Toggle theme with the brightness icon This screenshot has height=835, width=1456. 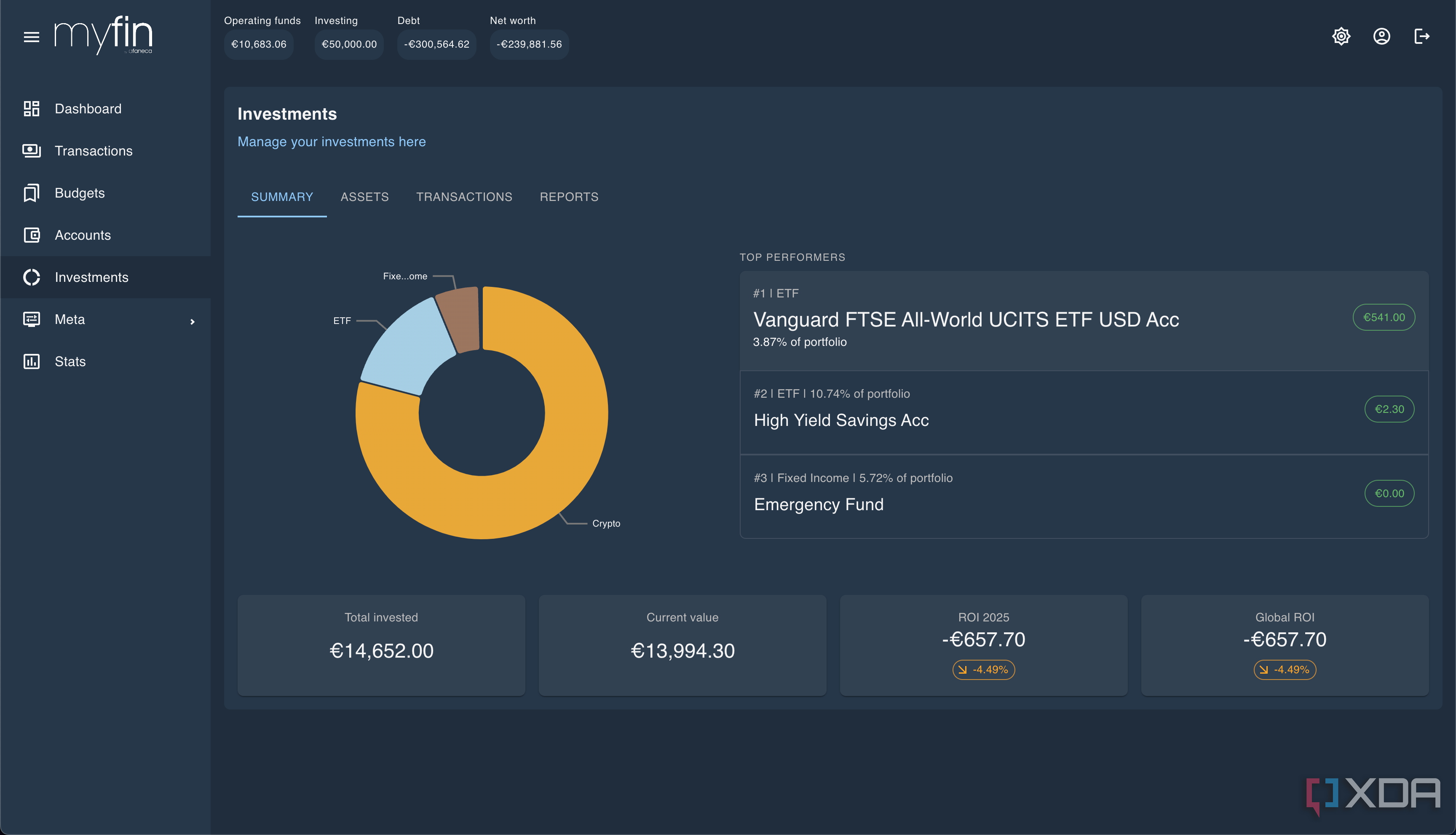[1341, 36]
